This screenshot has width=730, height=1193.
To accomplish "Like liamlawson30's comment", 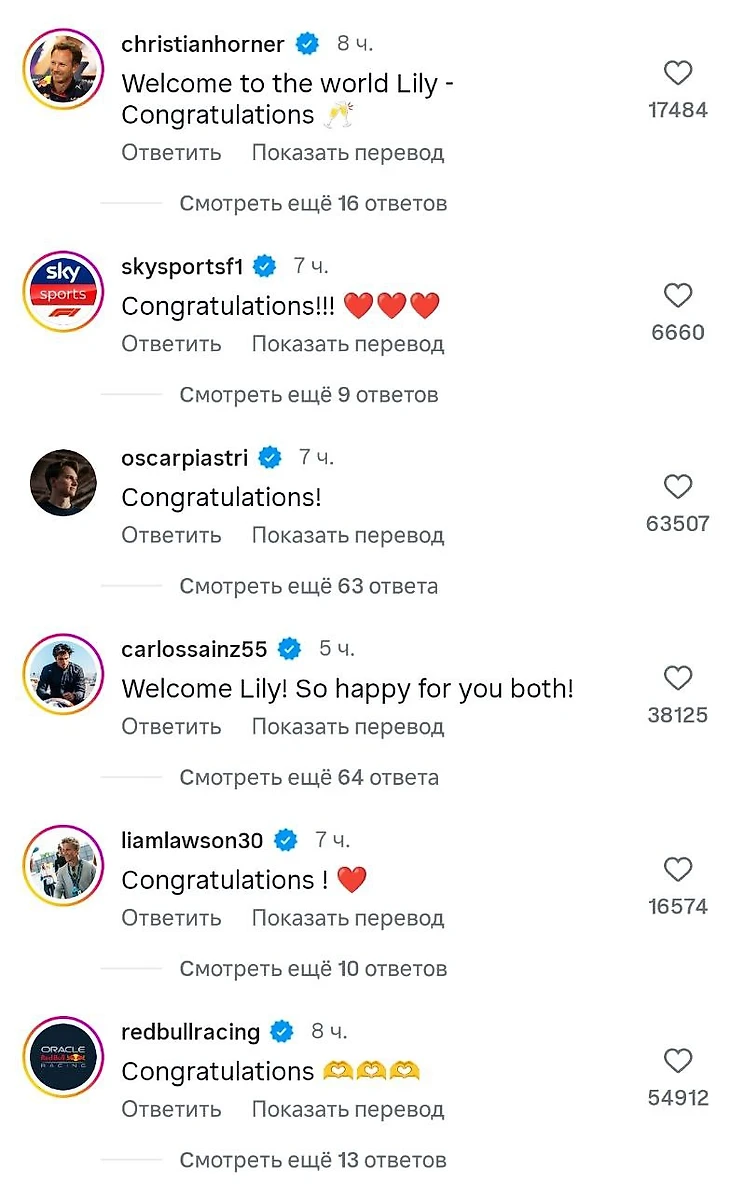I will (x=677, y=869).
